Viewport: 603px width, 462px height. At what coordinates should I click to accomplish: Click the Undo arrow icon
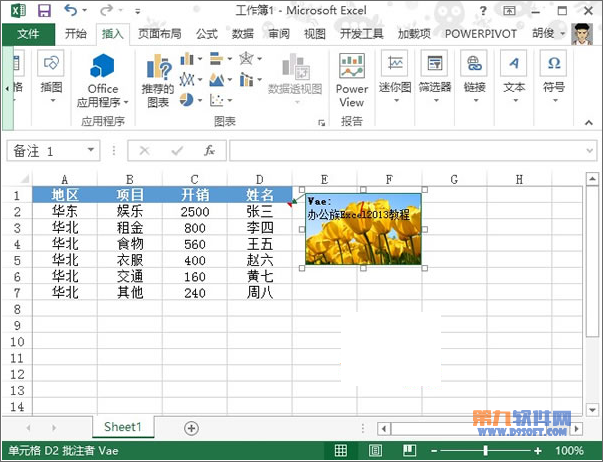click(71, 10)
